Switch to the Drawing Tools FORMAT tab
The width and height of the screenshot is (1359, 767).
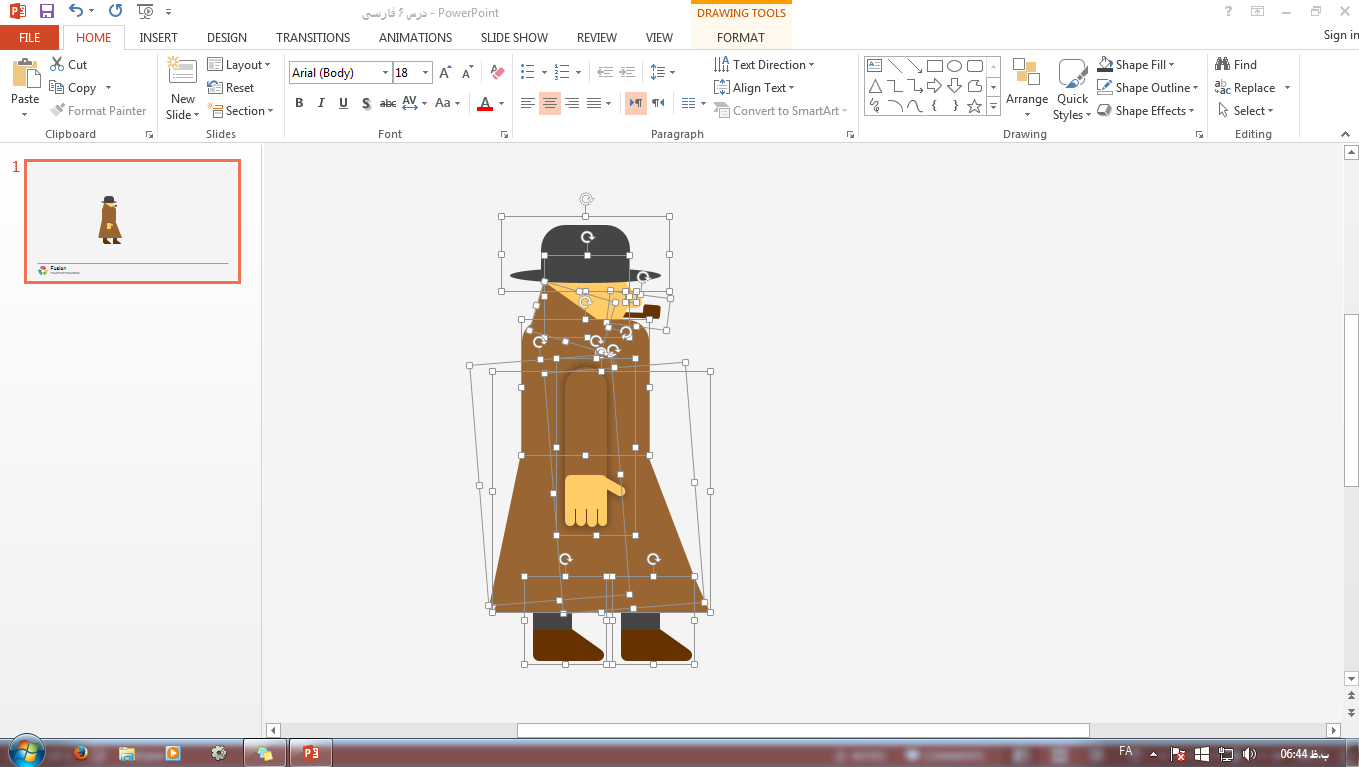(x=741, y=38)
